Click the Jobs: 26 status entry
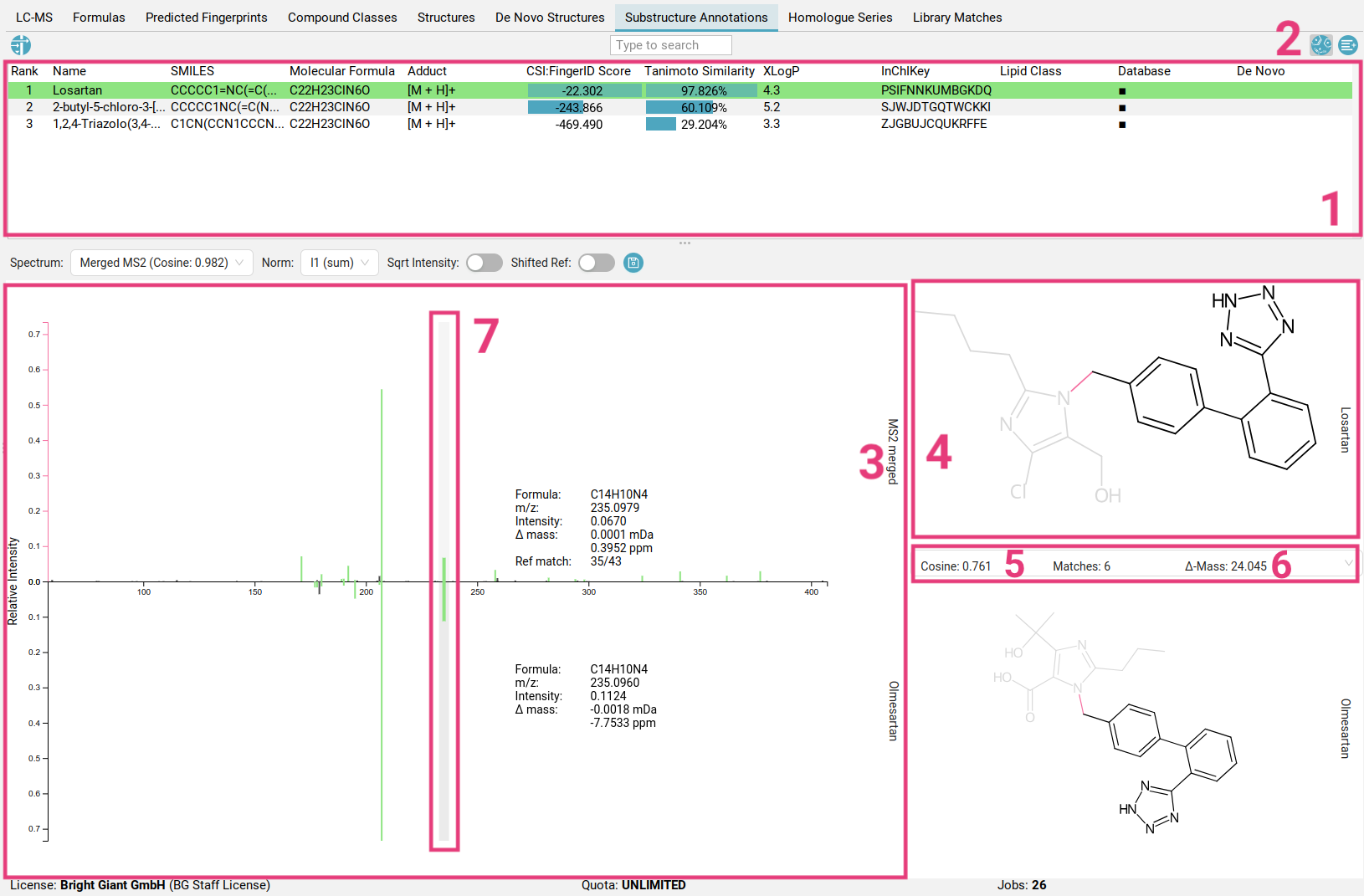This screenshot has height=896, width=1364. [1022, 885]
